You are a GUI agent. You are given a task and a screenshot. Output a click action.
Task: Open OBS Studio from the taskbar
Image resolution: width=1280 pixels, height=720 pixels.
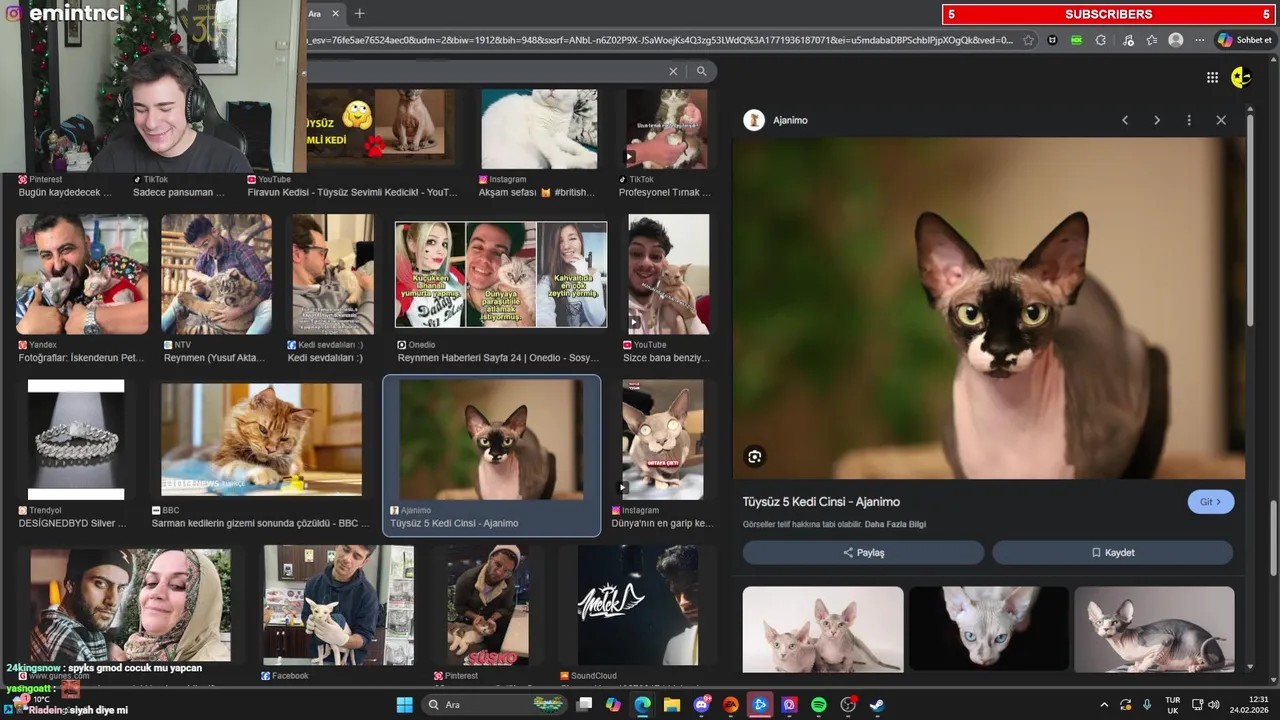[x=848, y=705]
